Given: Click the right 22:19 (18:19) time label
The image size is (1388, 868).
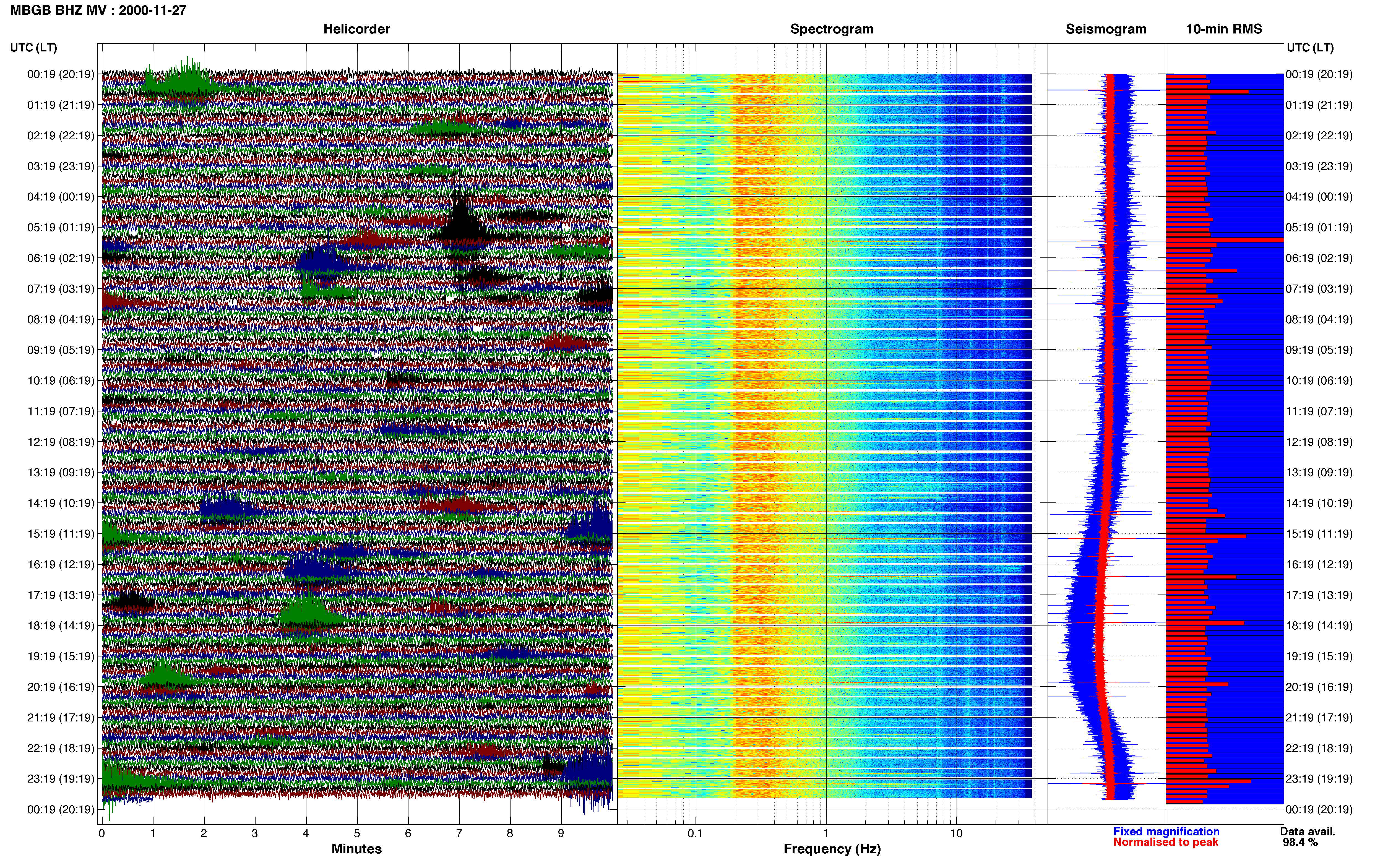Looking at the screenshot, I should [1319, 748].
